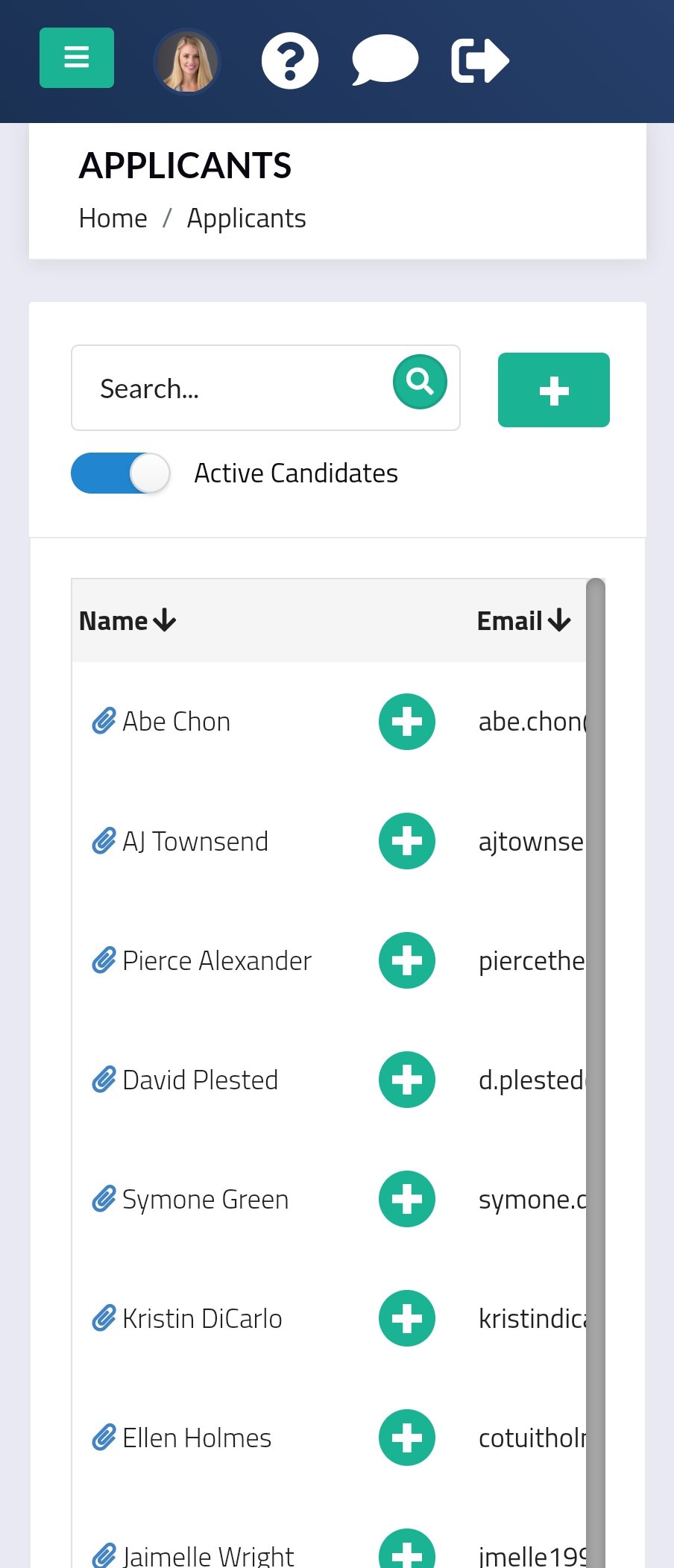Click the Applicants breadcrumb item
This screenshot has height=1568, width=674.
point(246,218)
